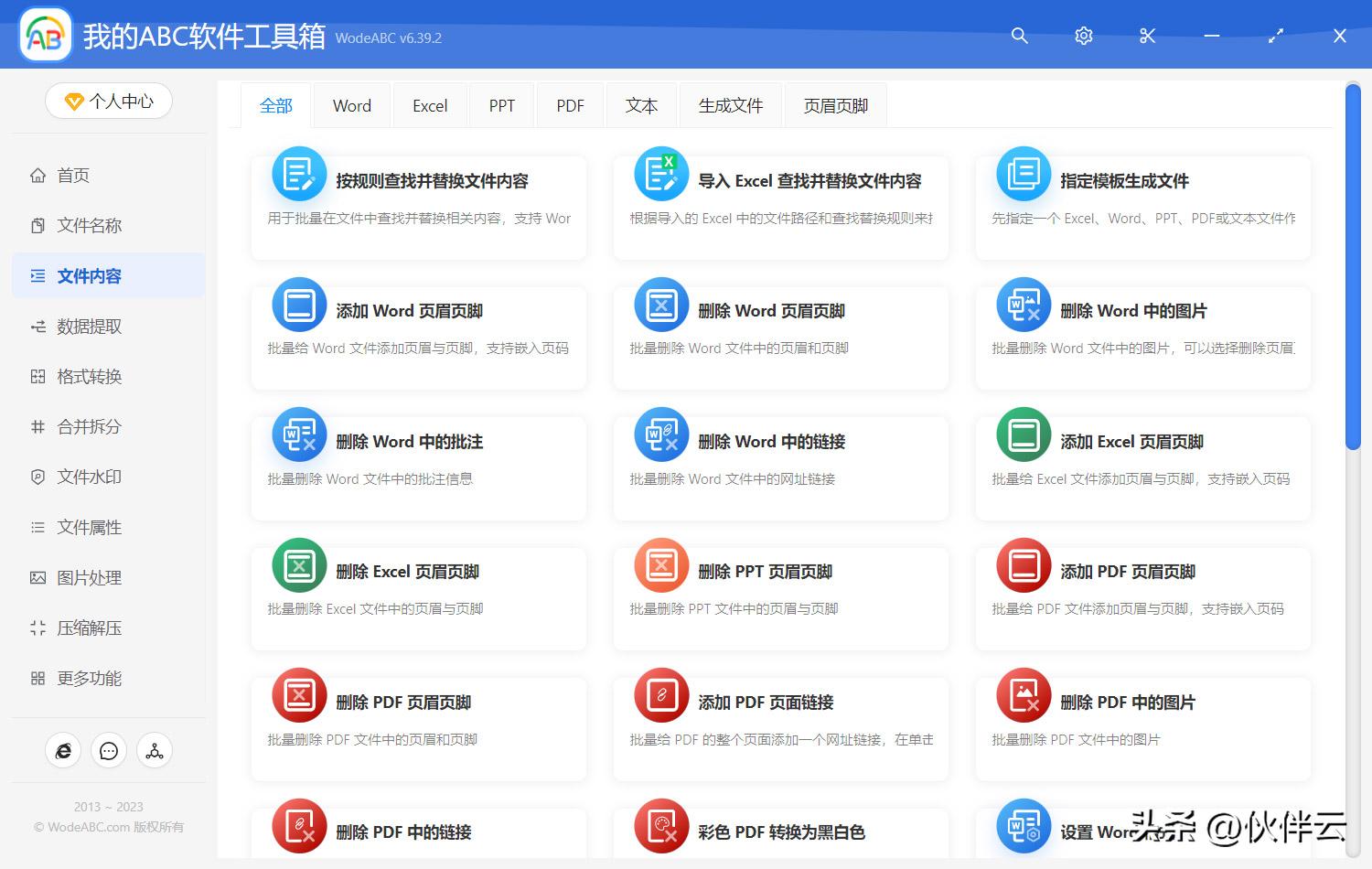This screenshot has width=1372, height=869.
Task: Select the 删除 Word 中的批注 icon
Action: click(x=298, y=434)
